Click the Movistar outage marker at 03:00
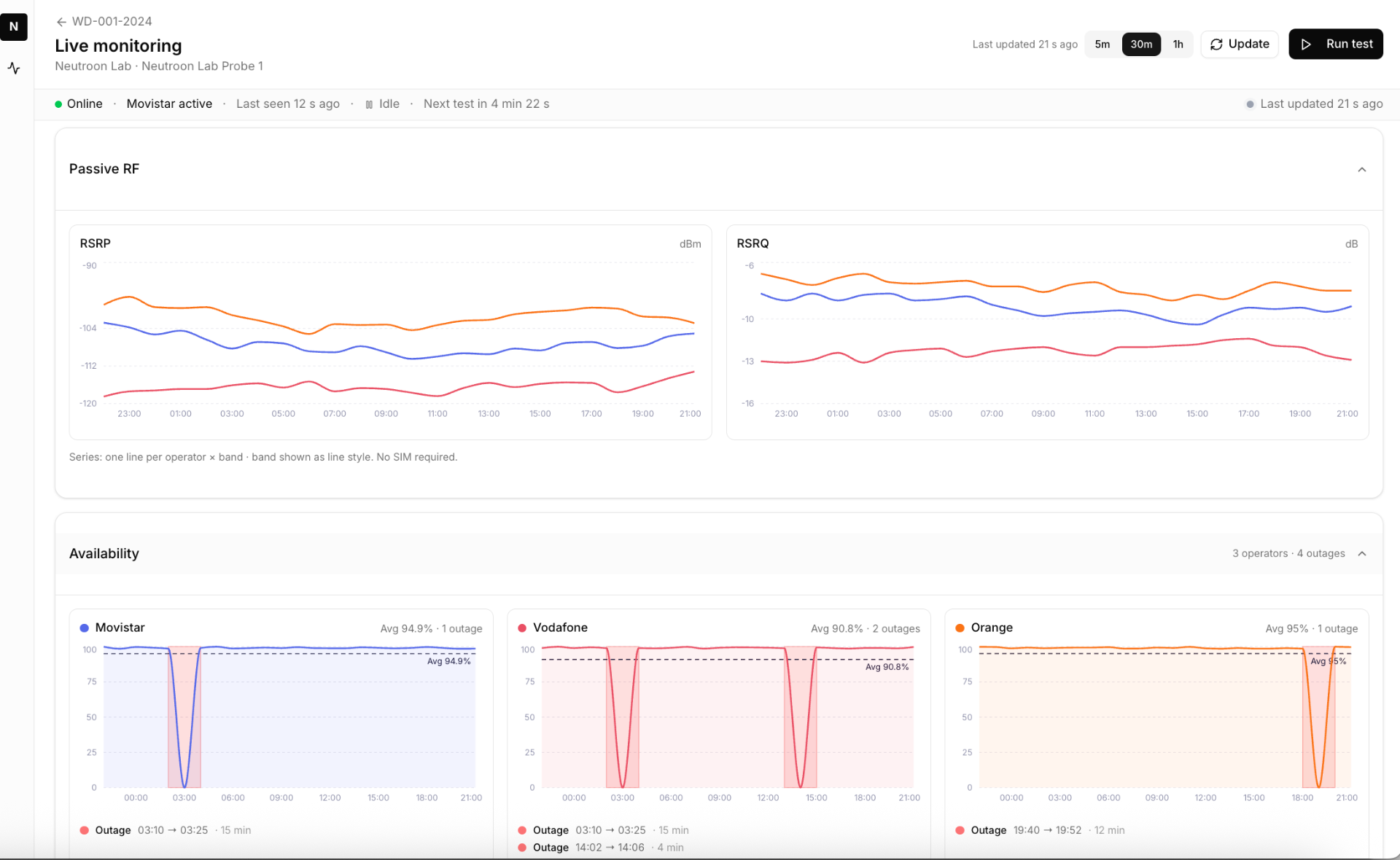The height and width of the screenshot is (860, 1400). pos(184,717)
